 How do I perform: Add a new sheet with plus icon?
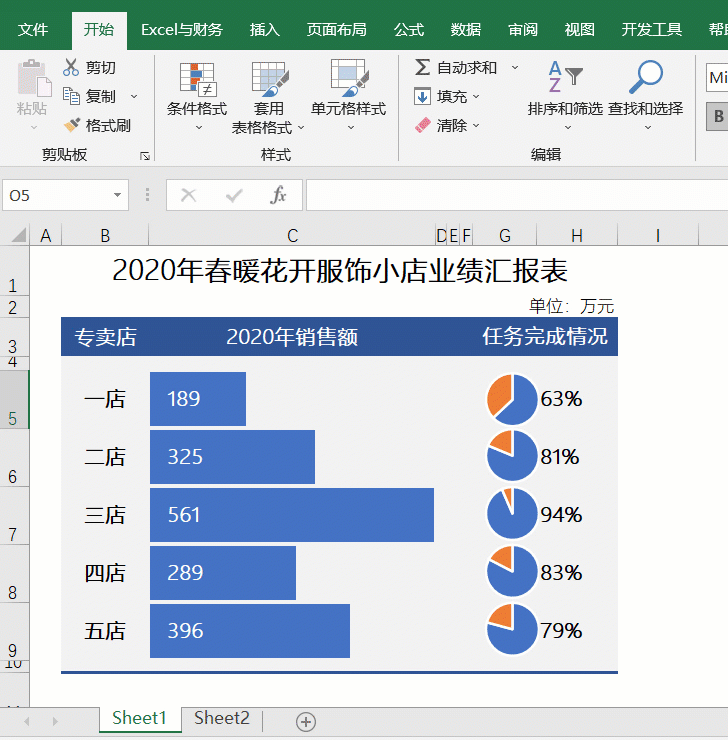click(306, 722)
